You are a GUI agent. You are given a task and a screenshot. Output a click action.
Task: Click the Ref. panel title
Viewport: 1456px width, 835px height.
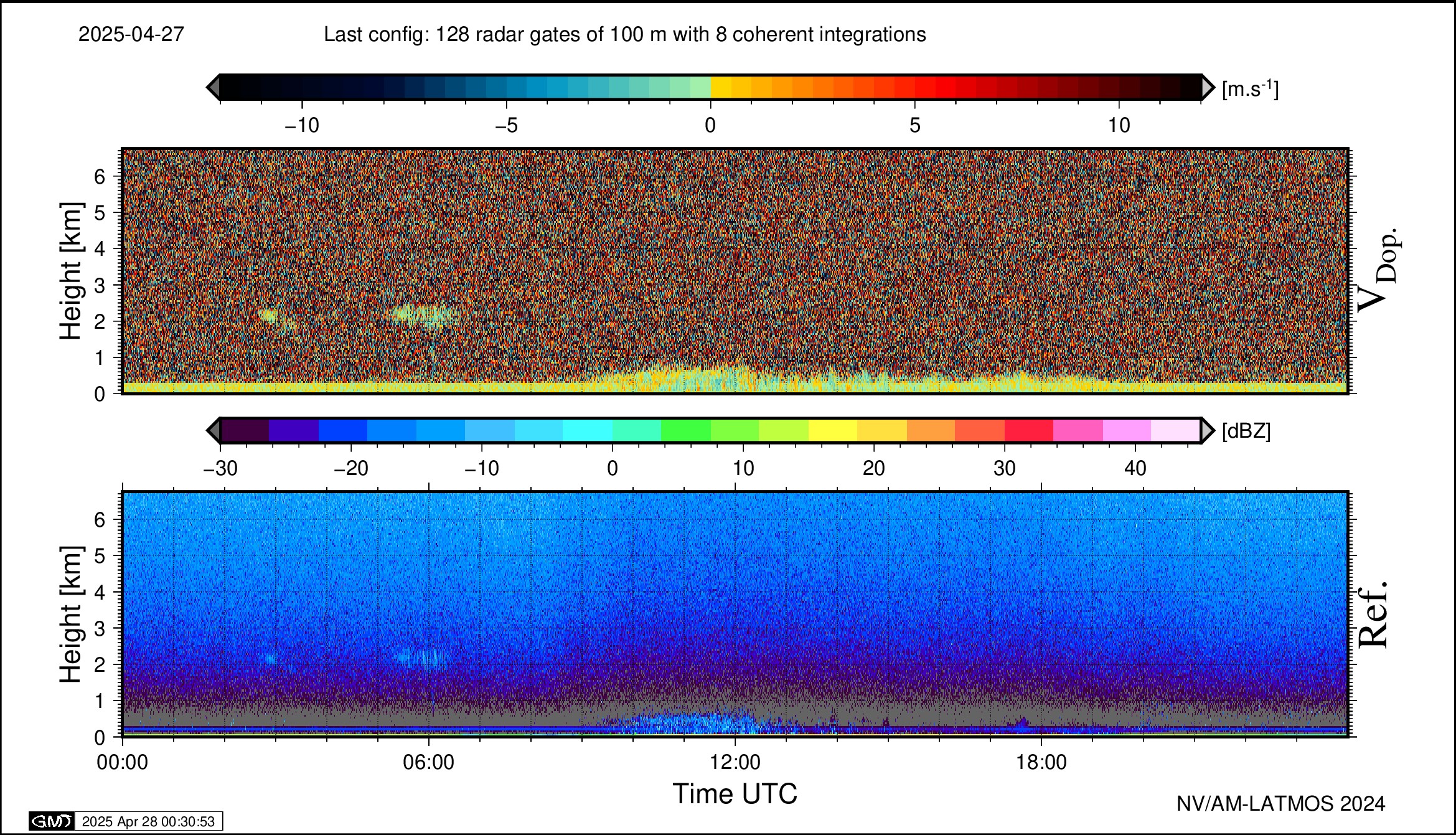click(x=1373, y=614)
